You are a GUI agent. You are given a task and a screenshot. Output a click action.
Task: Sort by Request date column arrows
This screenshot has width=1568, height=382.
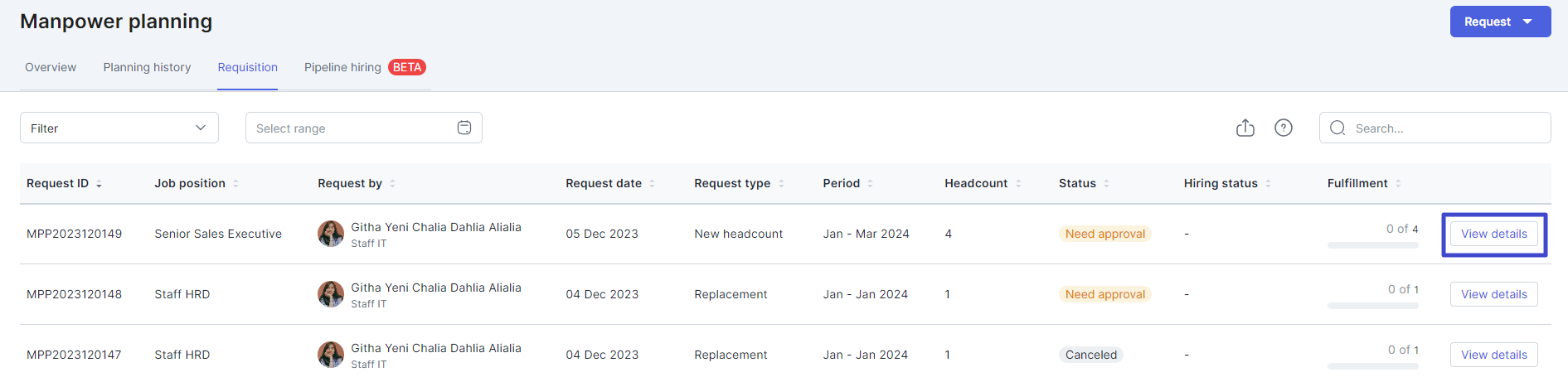(x=652, y=184)
